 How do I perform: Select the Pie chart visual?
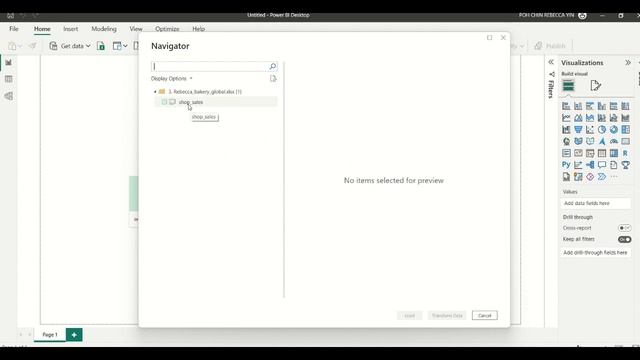[602, 130]
